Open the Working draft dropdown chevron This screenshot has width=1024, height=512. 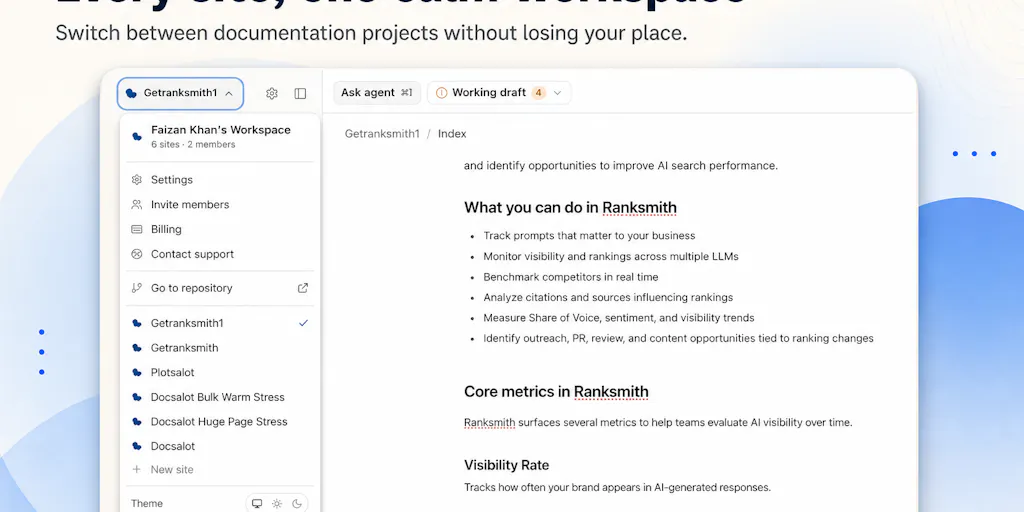point(558,93)
